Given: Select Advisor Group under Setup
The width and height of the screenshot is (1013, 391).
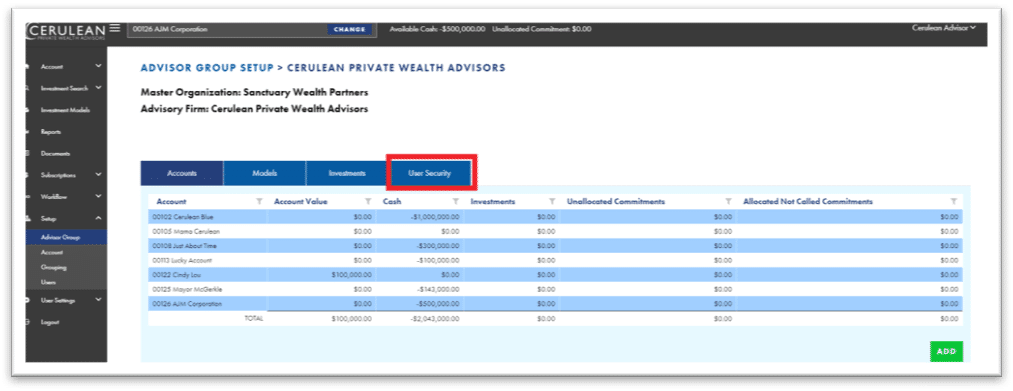Looking at the screenshot, I should point(66,237).
